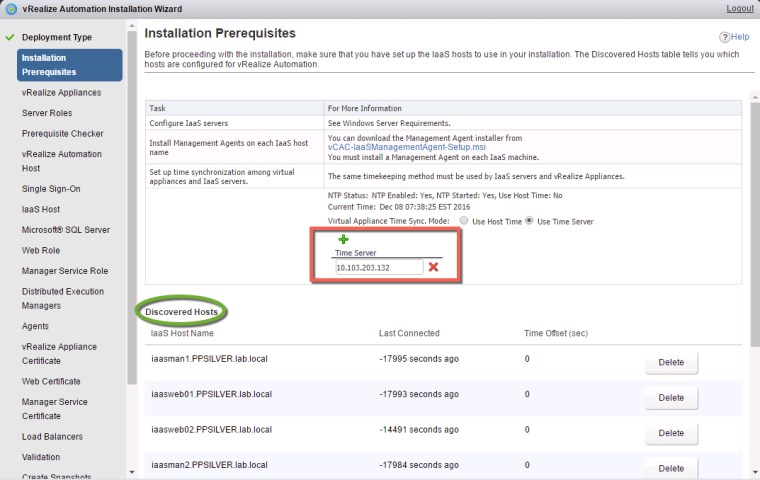Click the vRealize Automation logo icon
The height and width of the screenshot is (480, 760).
coord(11,9)
